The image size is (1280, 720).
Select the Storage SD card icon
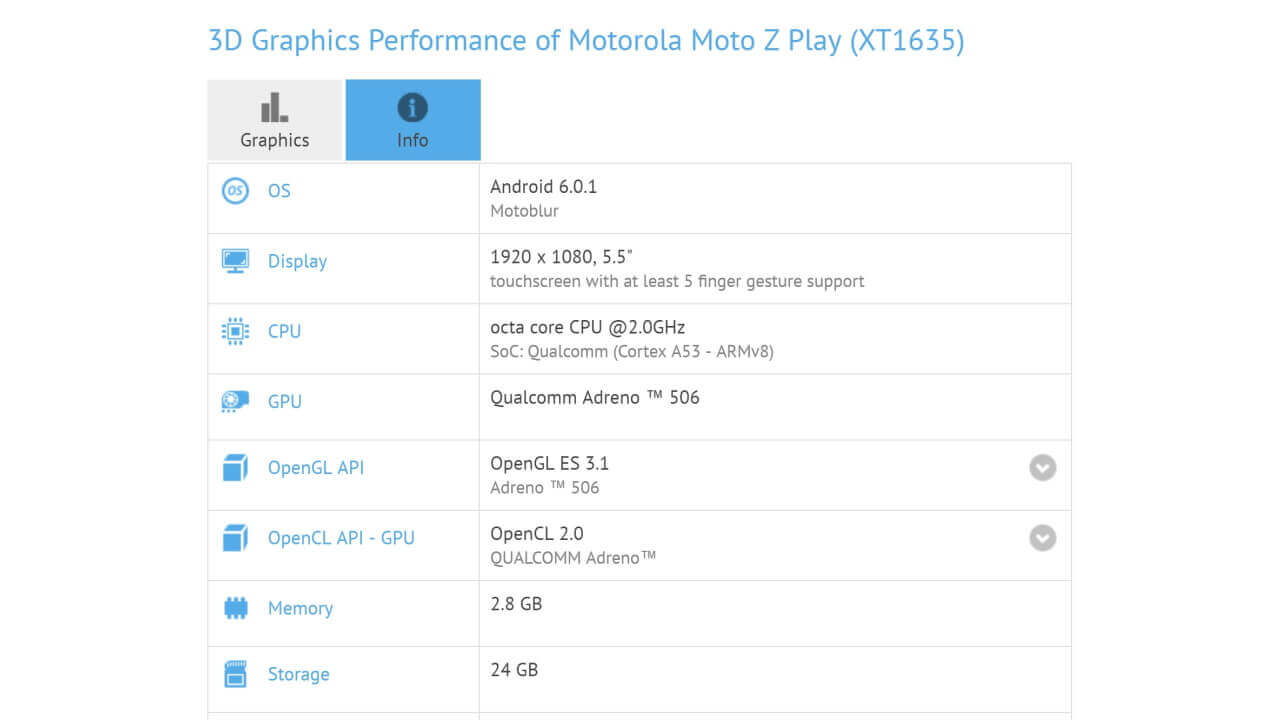point(234,673)
